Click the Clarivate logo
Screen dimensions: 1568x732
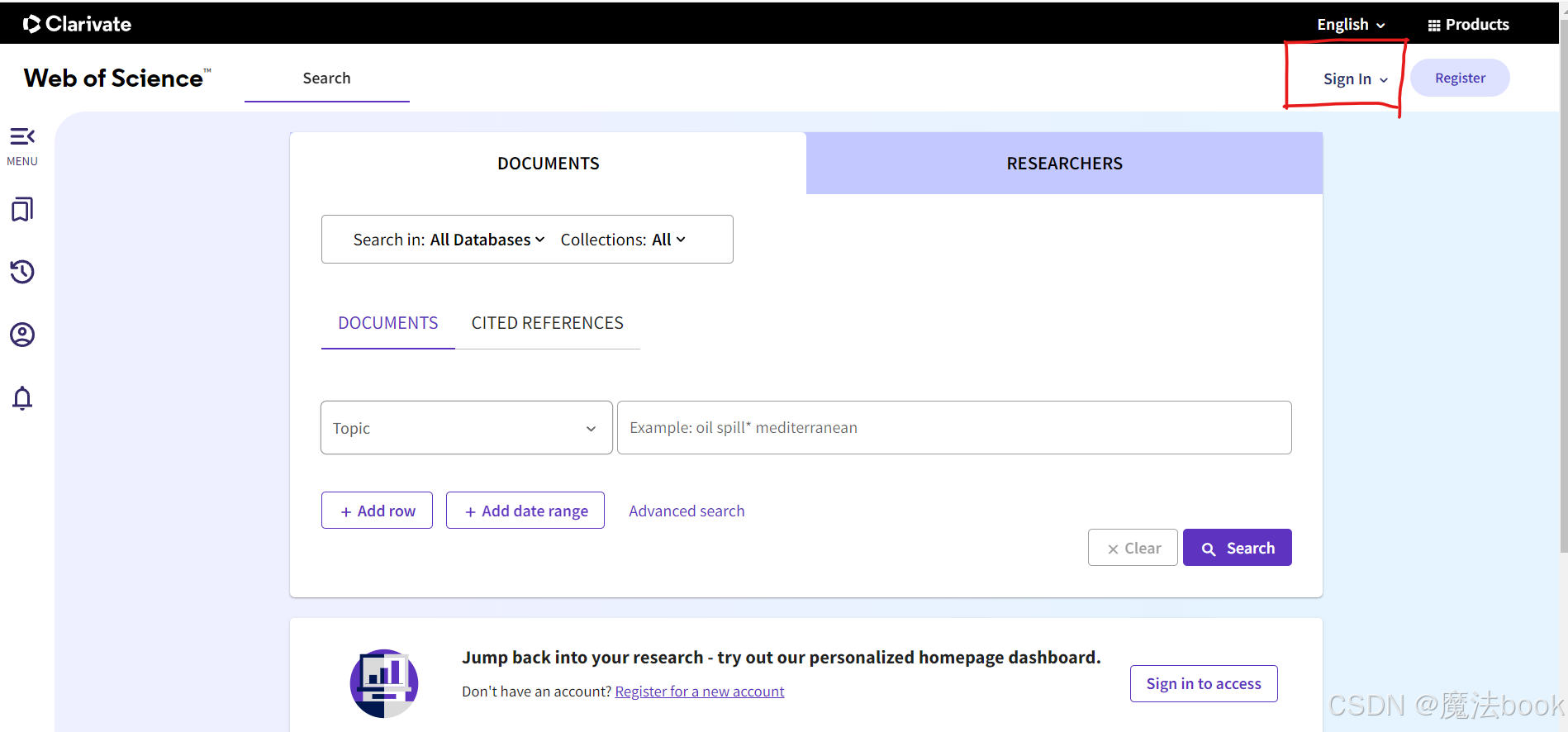tap(77, 24)
